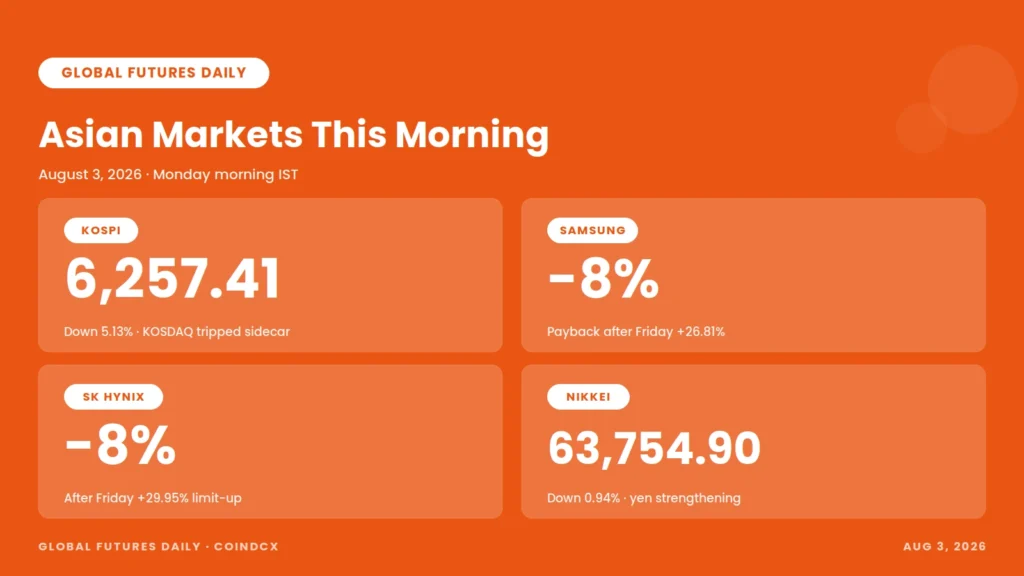
Task: Click Payback after Friday +26.81% caption
Action: pyautogui.click(x=636, y=332)
